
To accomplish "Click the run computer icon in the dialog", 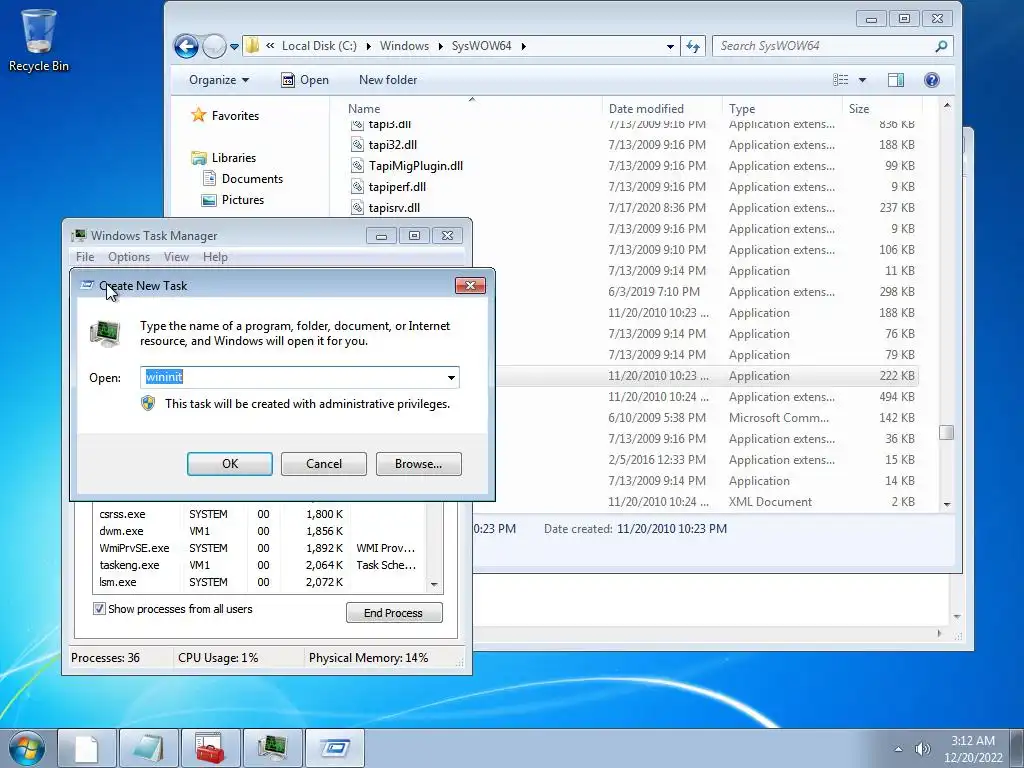I will tap(104, 333).
